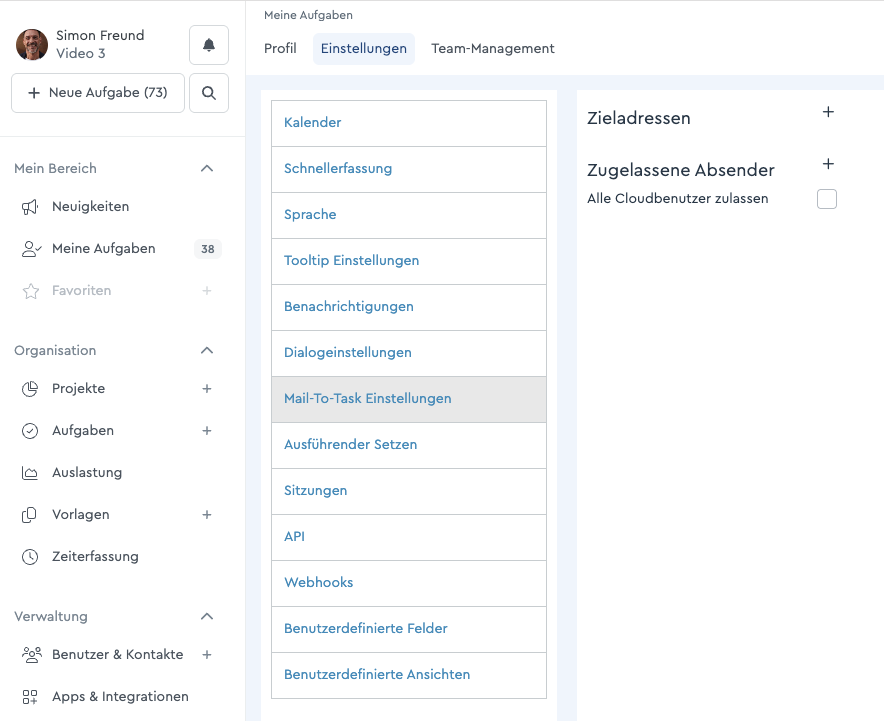Screen dimensions: 884x721
Task: Go to Projekte
Action: [78, 389]
